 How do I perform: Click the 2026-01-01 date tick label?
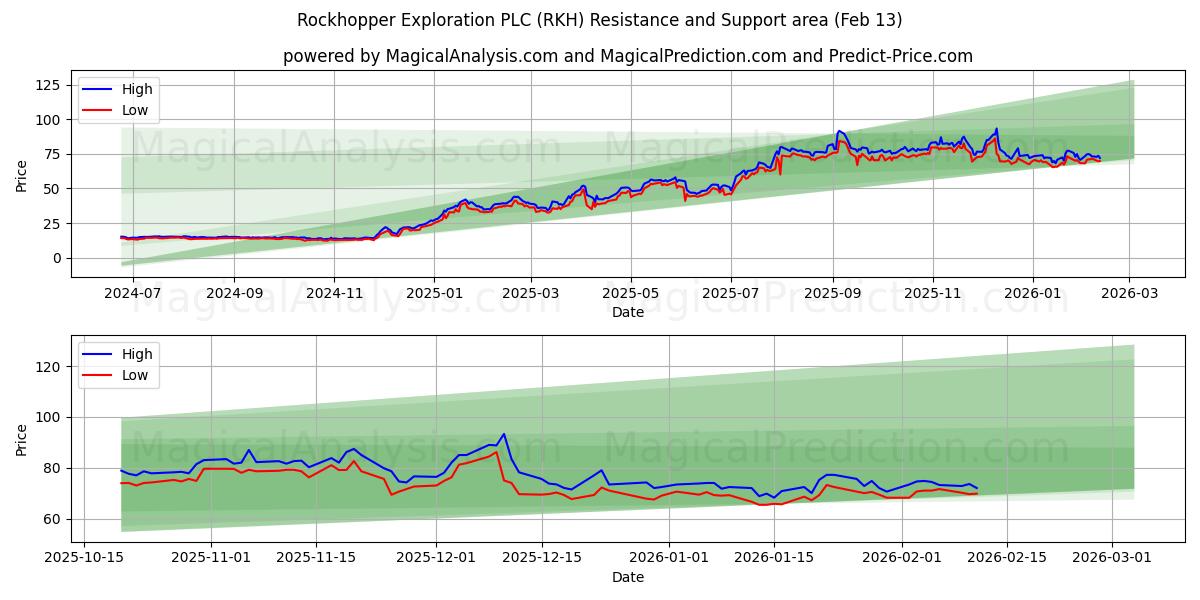[x=669, y=558]
